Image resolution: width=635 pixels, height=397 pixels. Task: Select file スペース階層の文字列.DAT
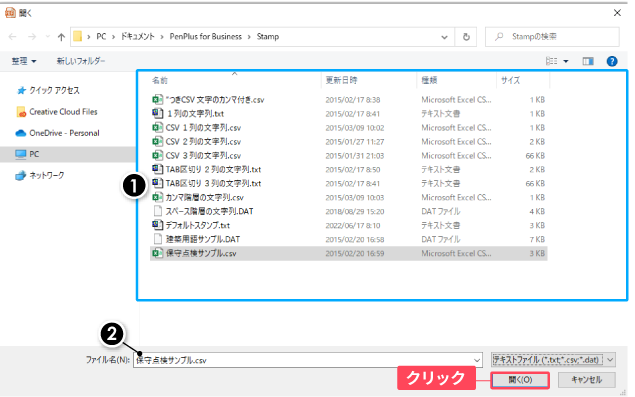click(x=209, y=211)
